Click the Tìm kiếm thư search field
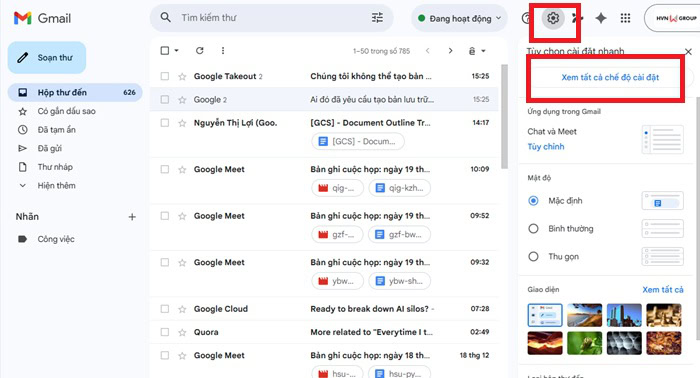Image resolution: width=700 pixels, height=378 pixels. tap(272, 18)
